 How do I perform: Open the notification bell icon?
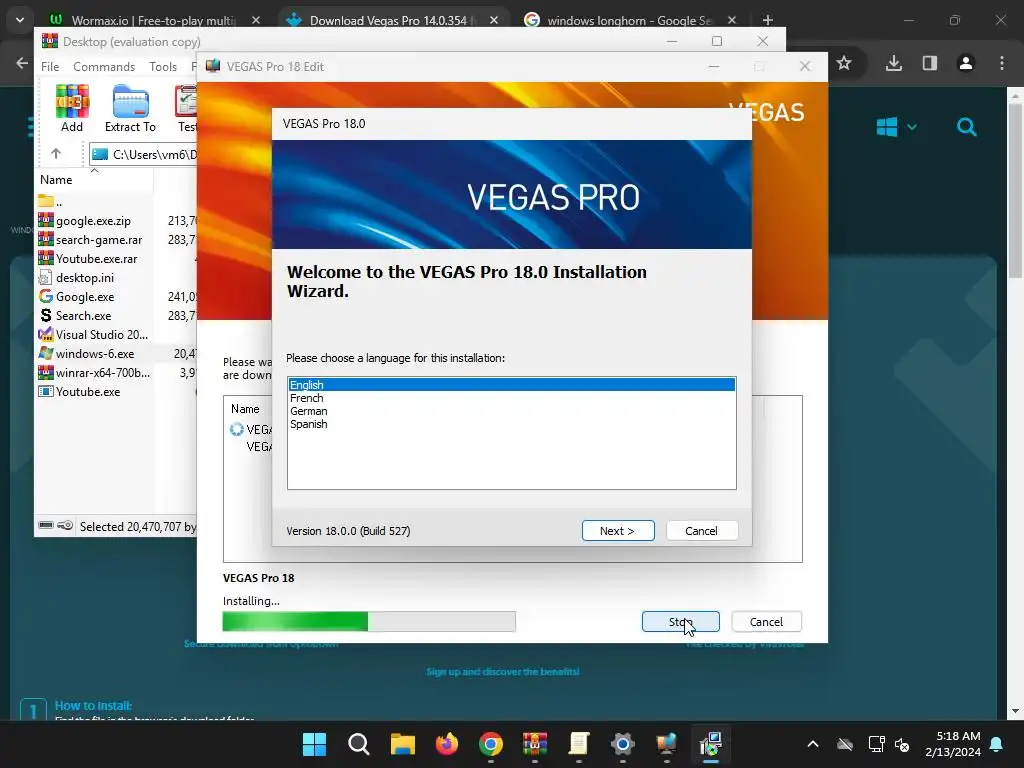997,744
